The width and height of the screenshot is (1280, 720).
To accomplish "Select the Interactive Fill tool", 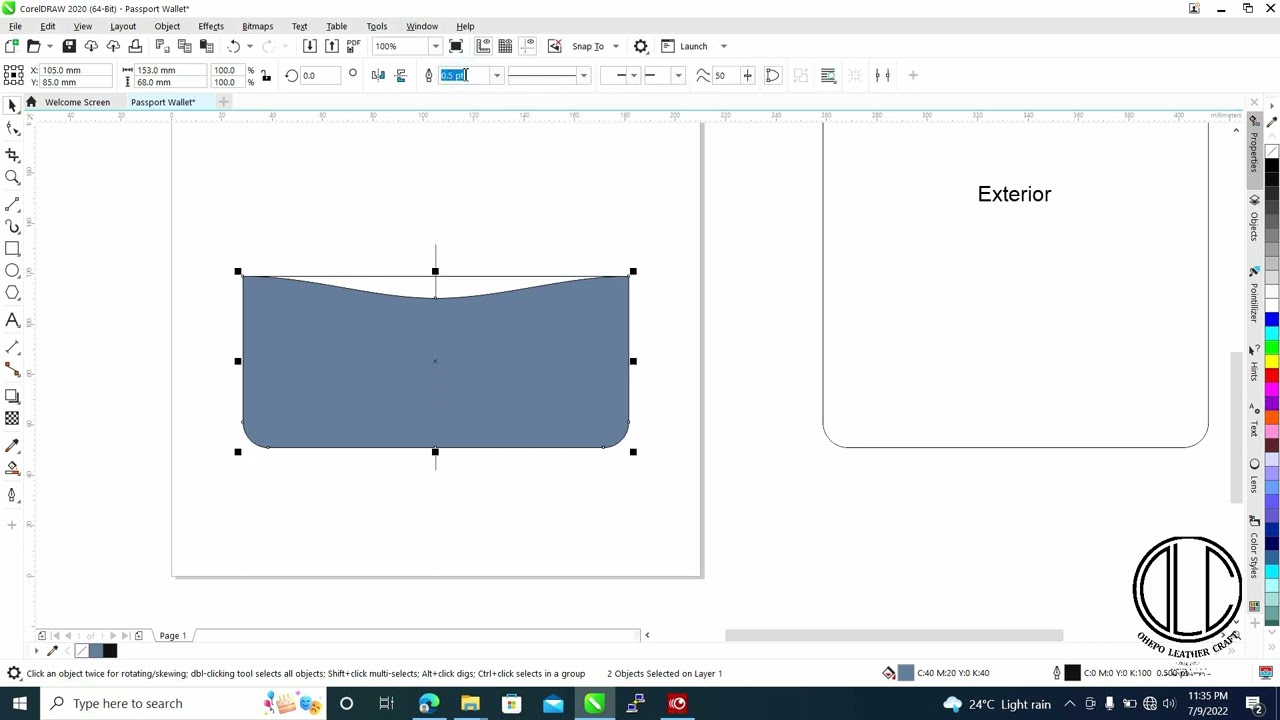I will (x=12, y=468).
